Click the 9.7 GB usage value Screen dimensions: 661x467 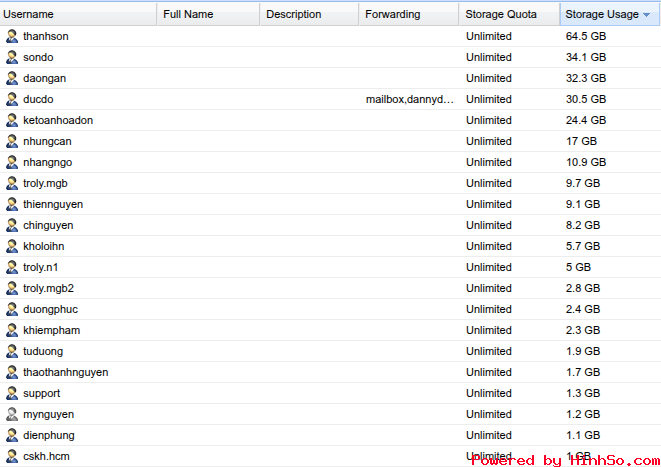(x=583, y=183)
